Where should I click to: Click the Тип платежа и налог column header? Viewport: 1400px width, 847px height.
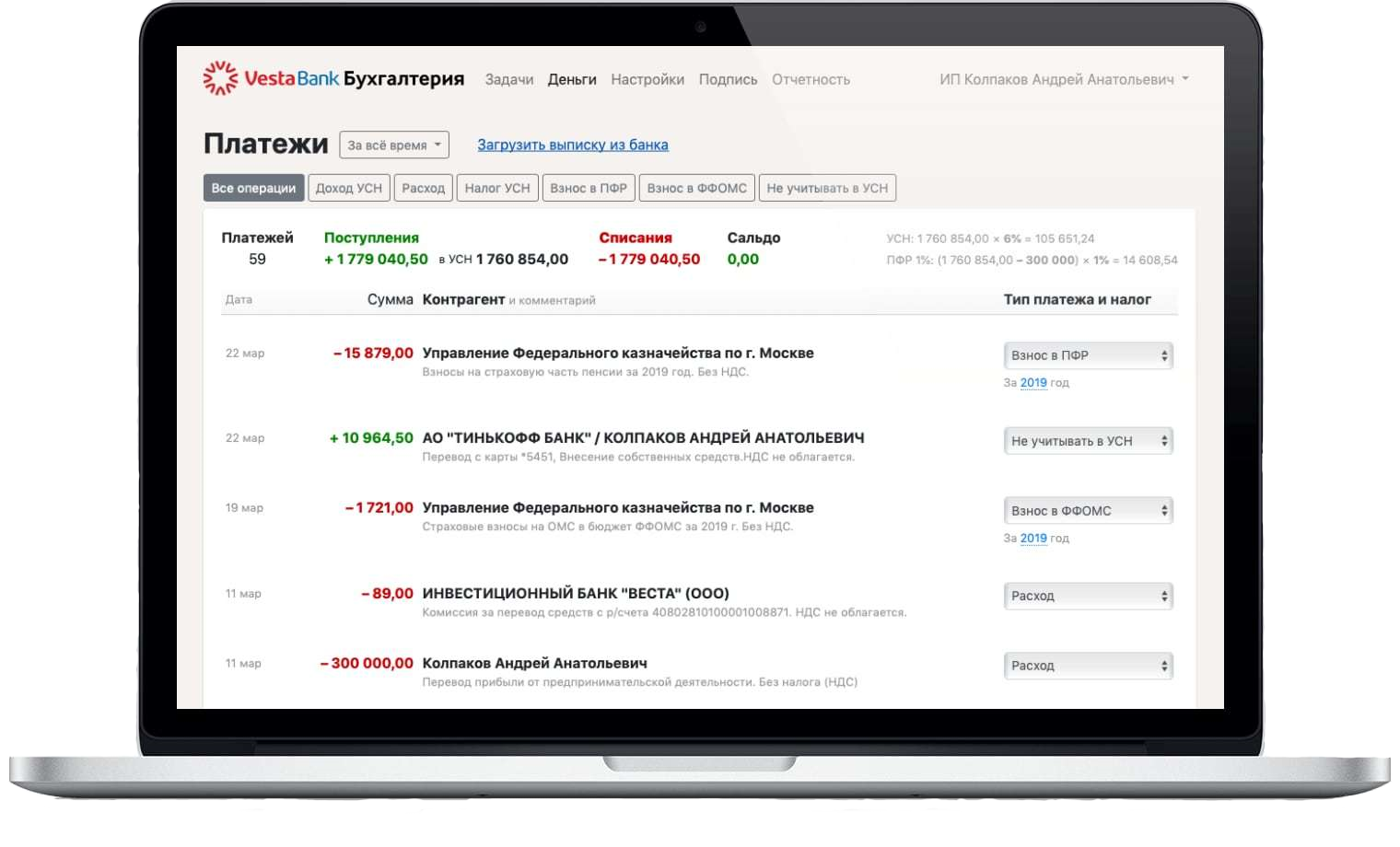[x=1077, y=300]
